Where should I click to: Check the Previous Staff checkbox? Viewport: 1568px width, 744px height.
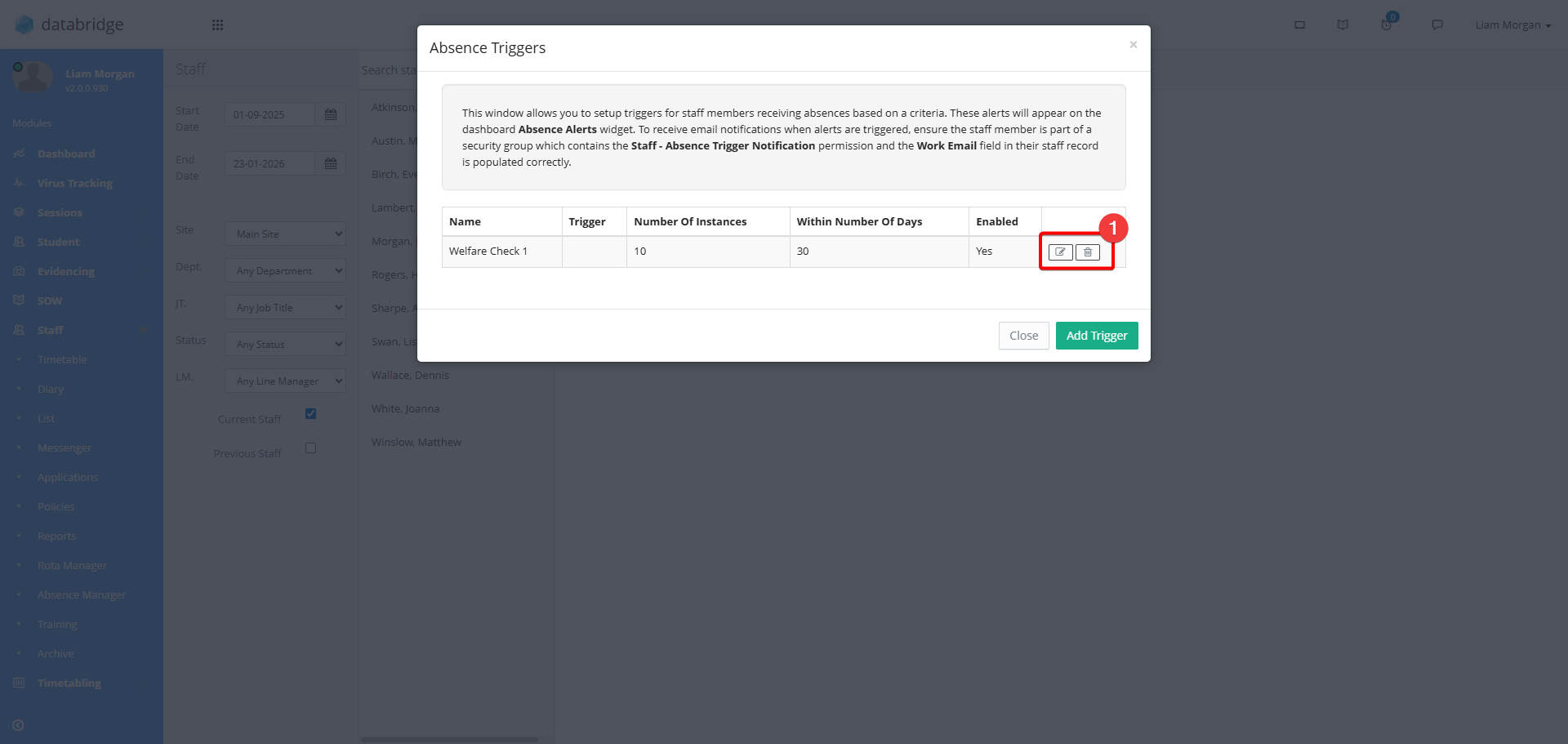310,448
